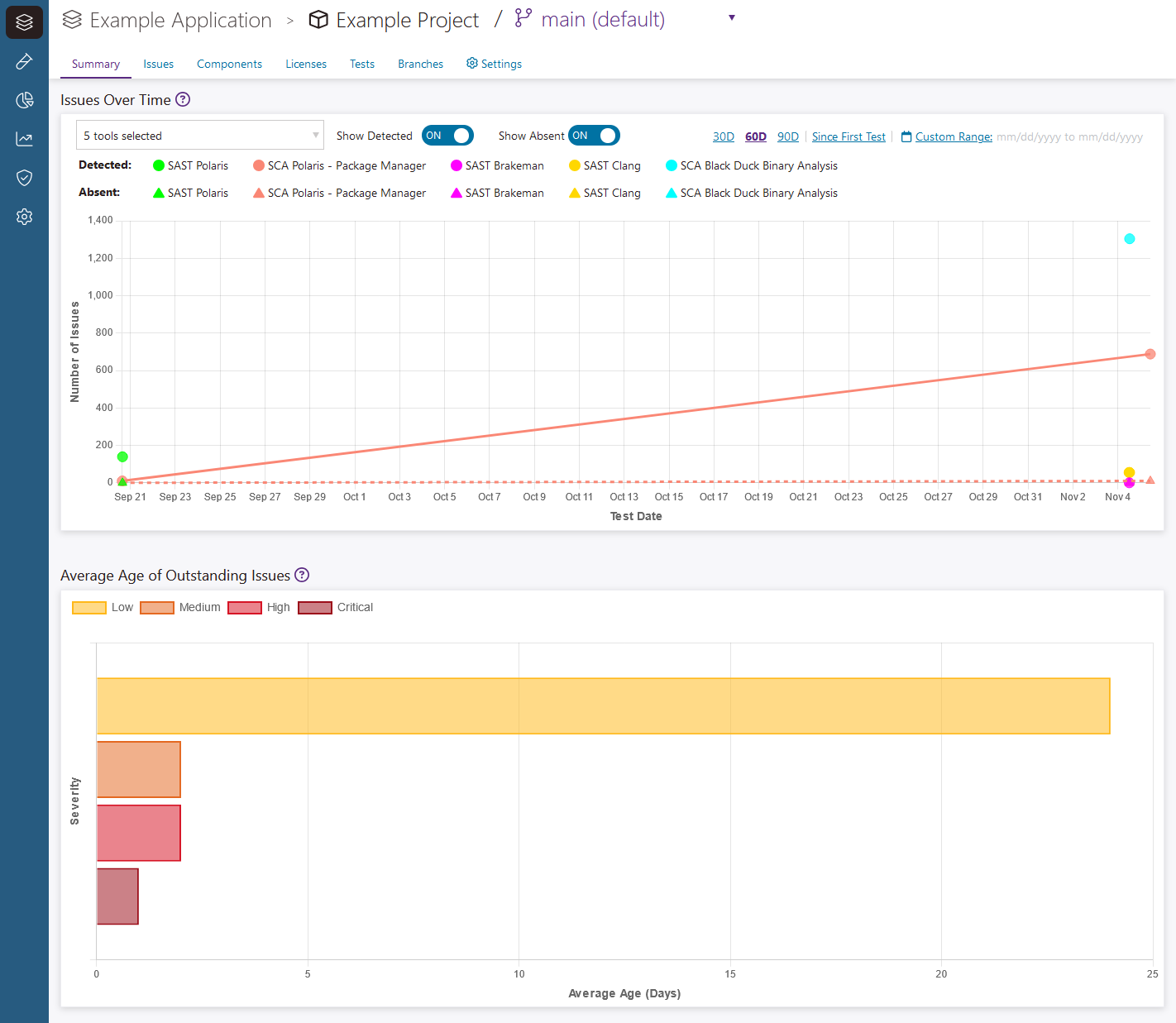The height and width of the screenshot is (1023, 1176).
Task: Click the Since First Test link
Action: point(849,137)
